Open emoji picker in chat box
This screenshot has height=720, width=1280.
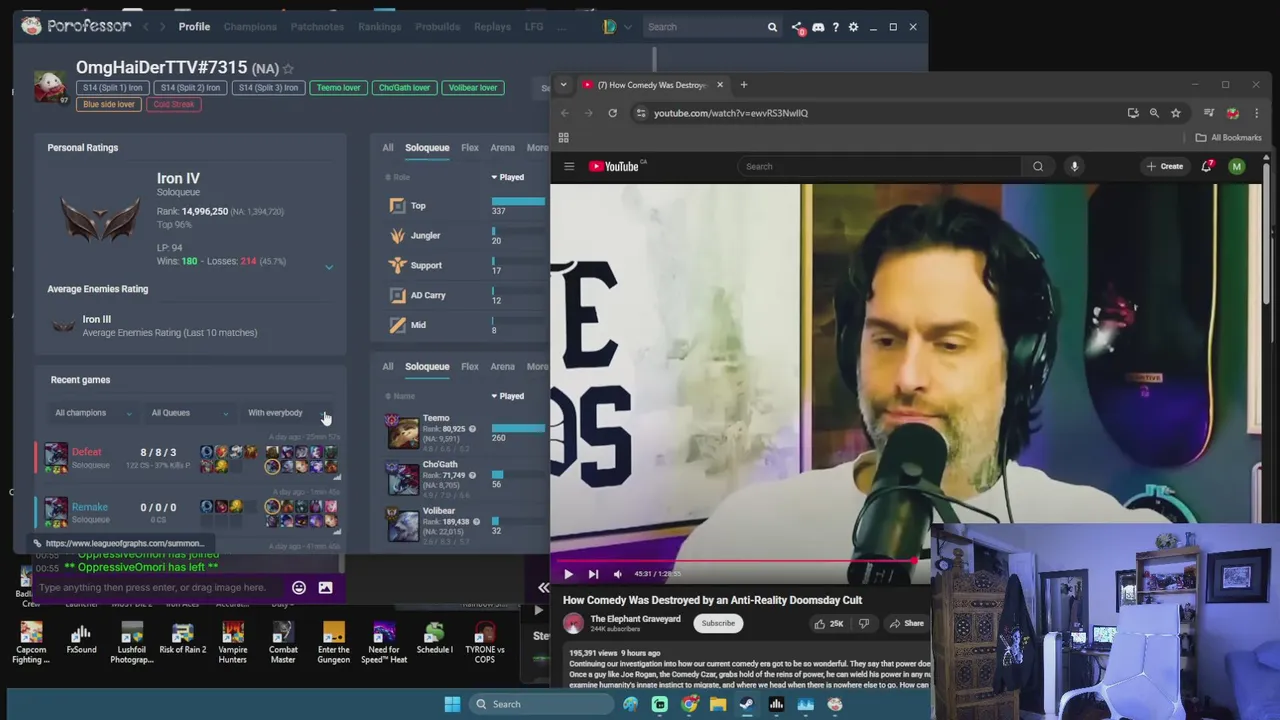tap(298, 588)
